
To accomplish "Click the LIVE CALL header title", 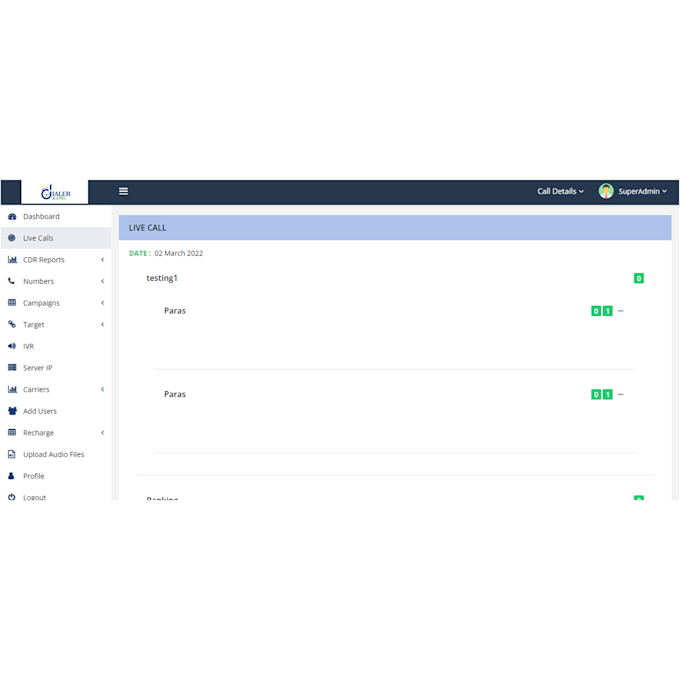I will point(147,228).
